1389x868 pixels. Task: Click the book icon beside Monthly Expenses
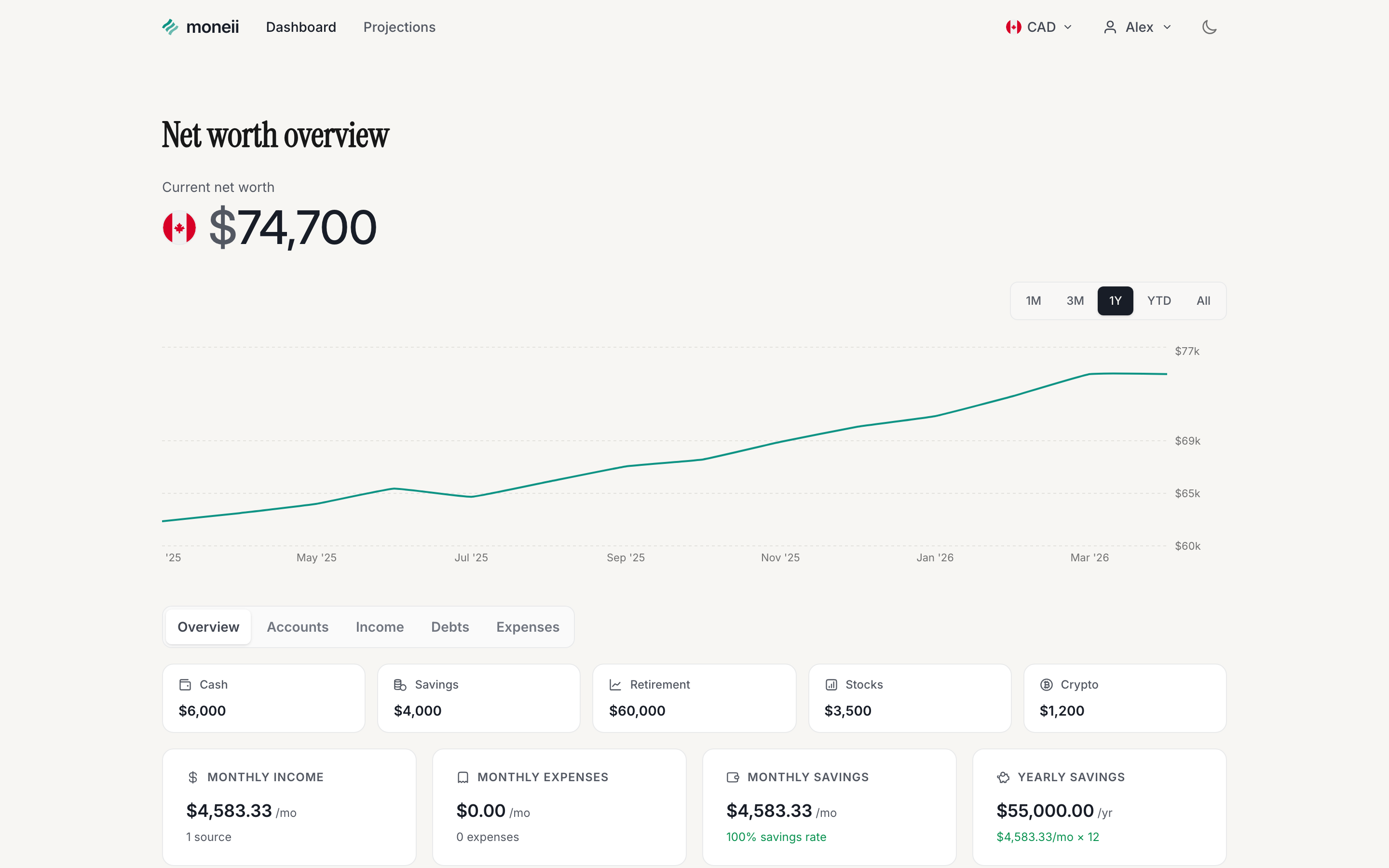(x=463, y=777)
